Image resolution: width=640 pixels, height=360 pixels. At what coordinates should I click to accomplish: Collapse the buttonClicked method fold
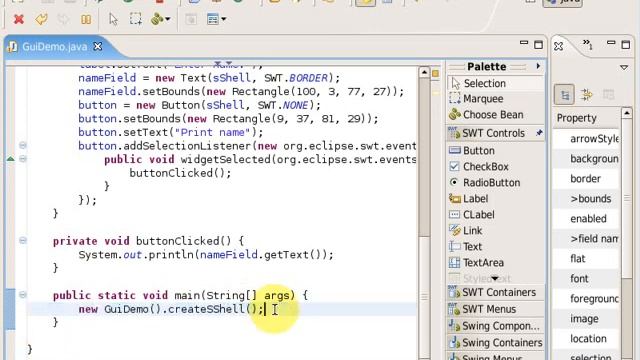(23, 240)
